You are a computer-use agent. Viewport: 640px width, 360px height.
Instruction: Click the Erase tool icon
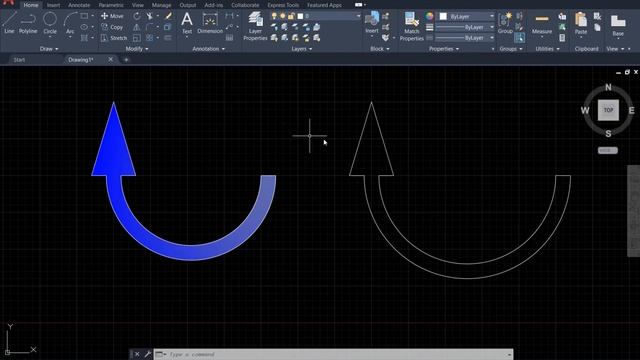[168, 16]
